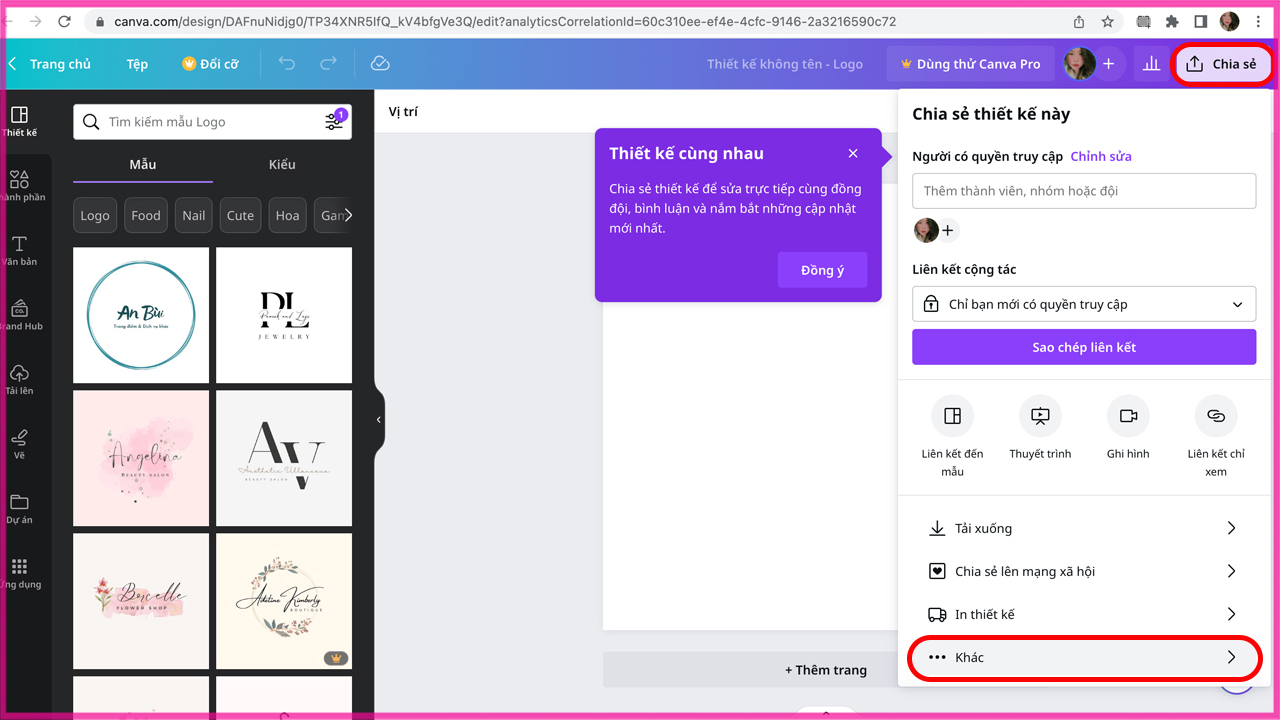The height and width of the screenshot is (720, 1280).
Task: Click the cloud save status icon
Action: tap(379, 64)
